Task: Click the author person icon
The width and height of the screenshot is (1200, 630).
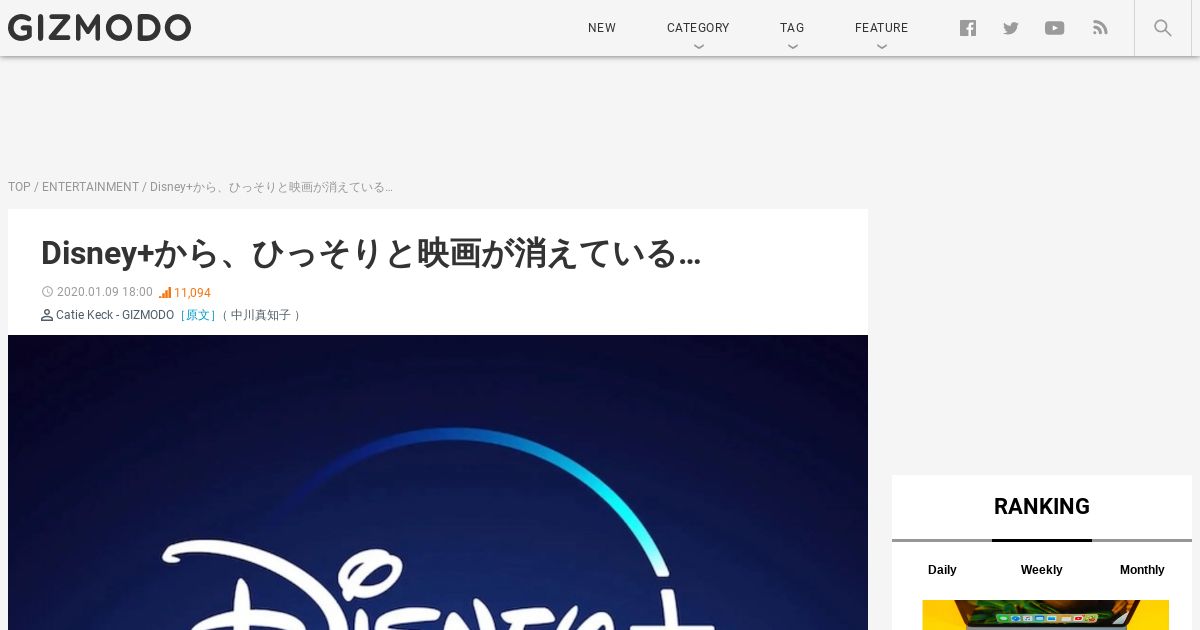Action: pos(47,315)
